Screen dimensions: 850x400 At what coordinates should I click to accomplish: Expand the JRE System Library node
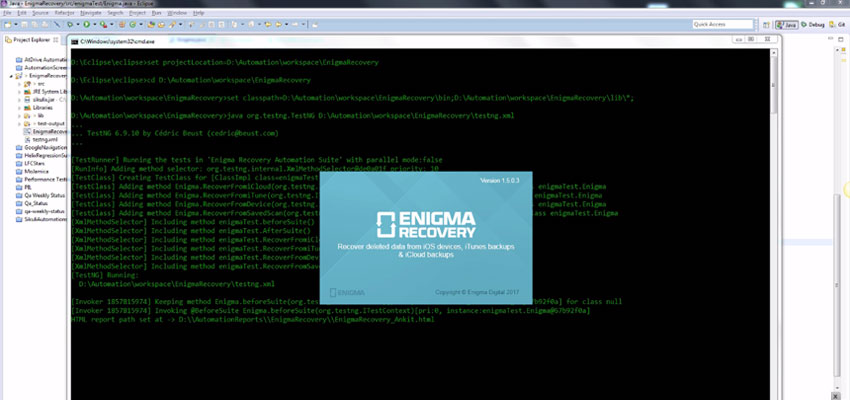click(20, 92)
